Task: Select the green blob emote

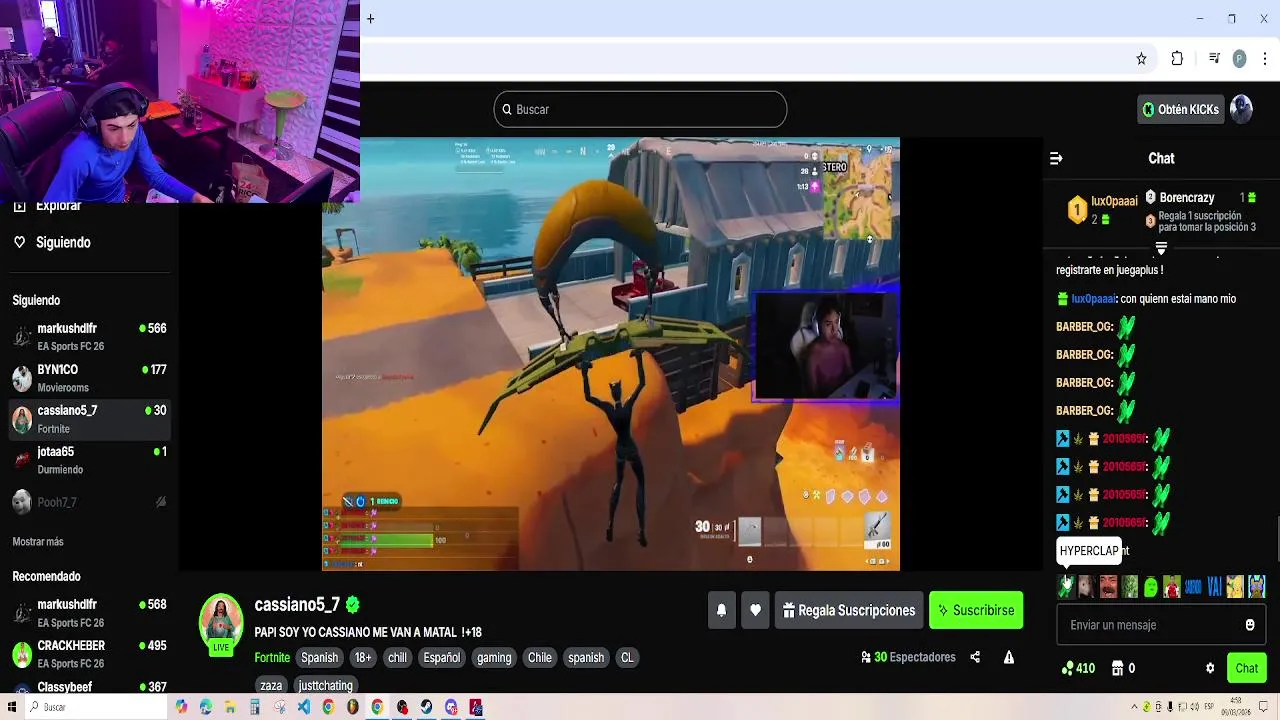Action: tap(1150, 587)
